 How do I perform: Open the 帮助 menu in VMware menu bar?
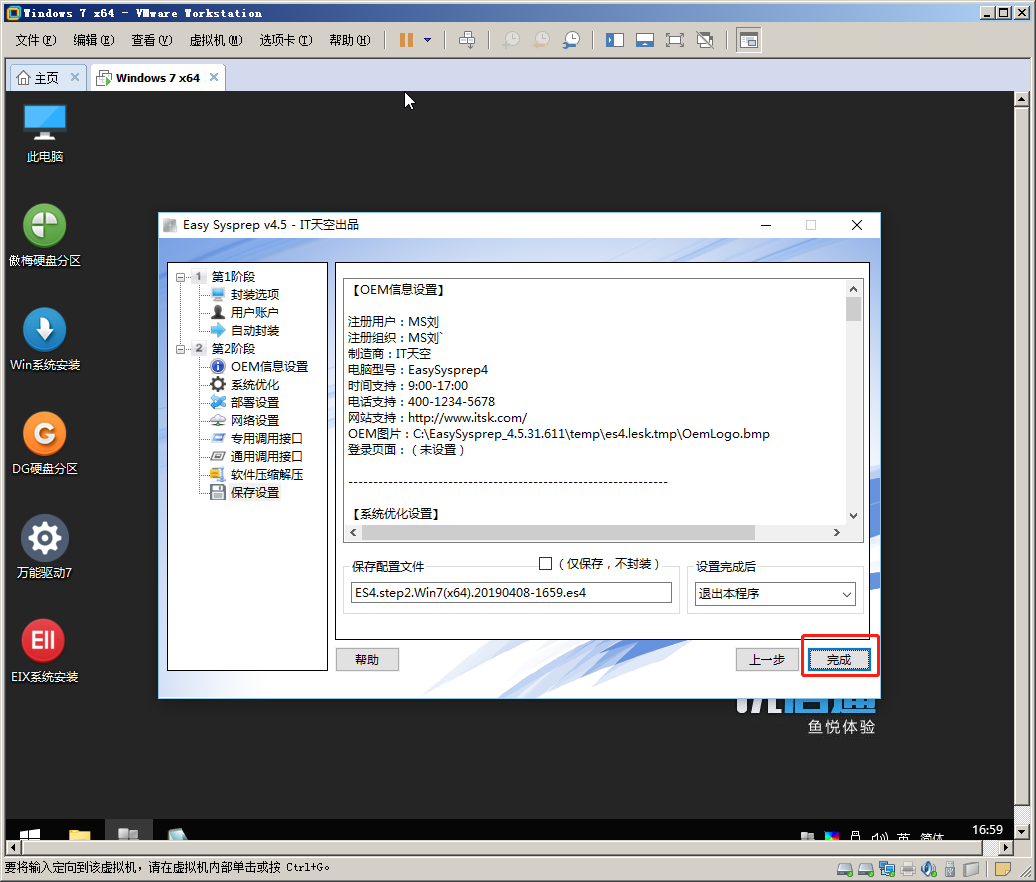pyautogui.click(x=350, y=40)
